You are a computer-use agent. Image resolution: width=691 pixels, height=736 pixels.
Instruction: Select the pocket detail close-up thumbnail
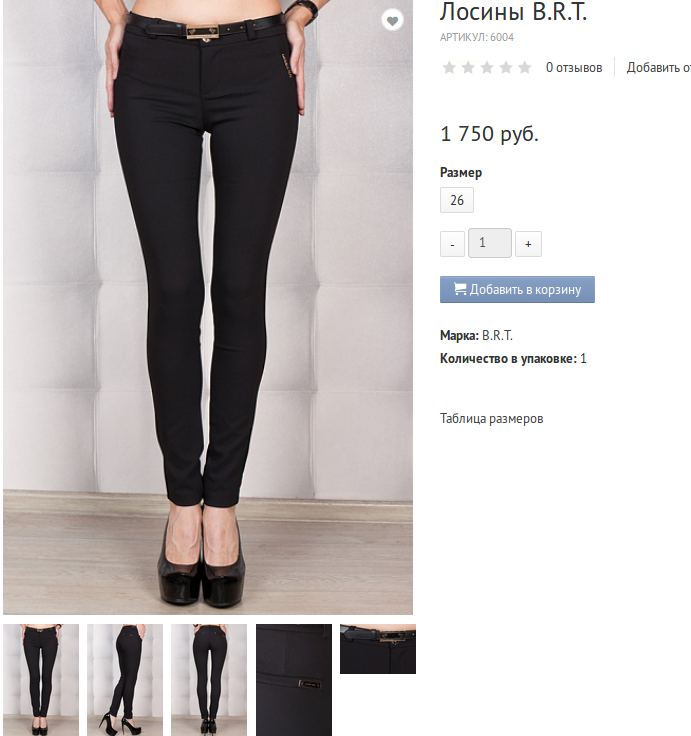[294, 680]
